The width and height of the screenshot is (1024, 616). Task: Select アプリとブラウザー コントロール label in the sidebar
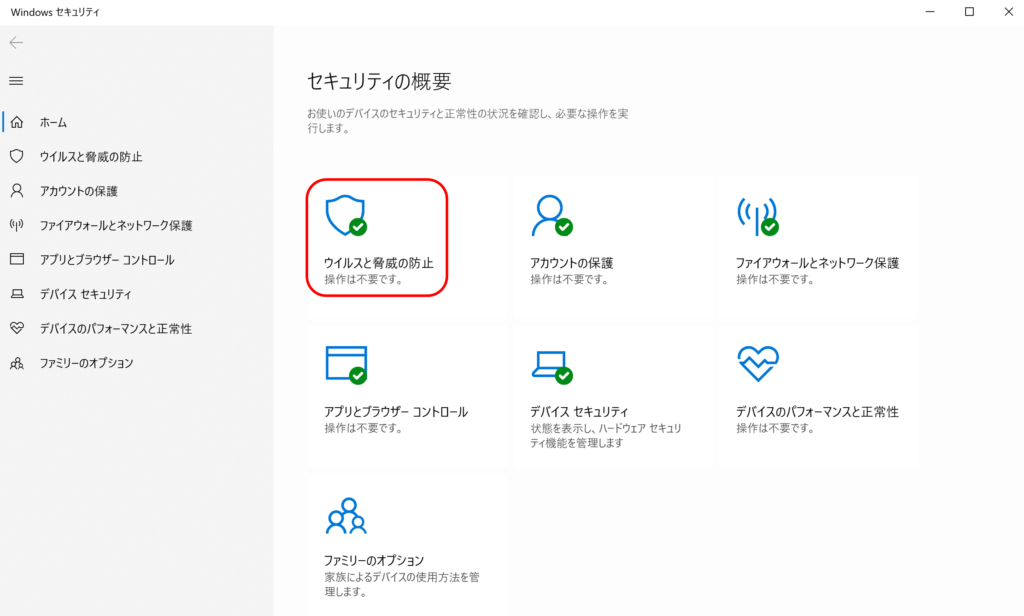pyautogui.click(x=107, y=260)
